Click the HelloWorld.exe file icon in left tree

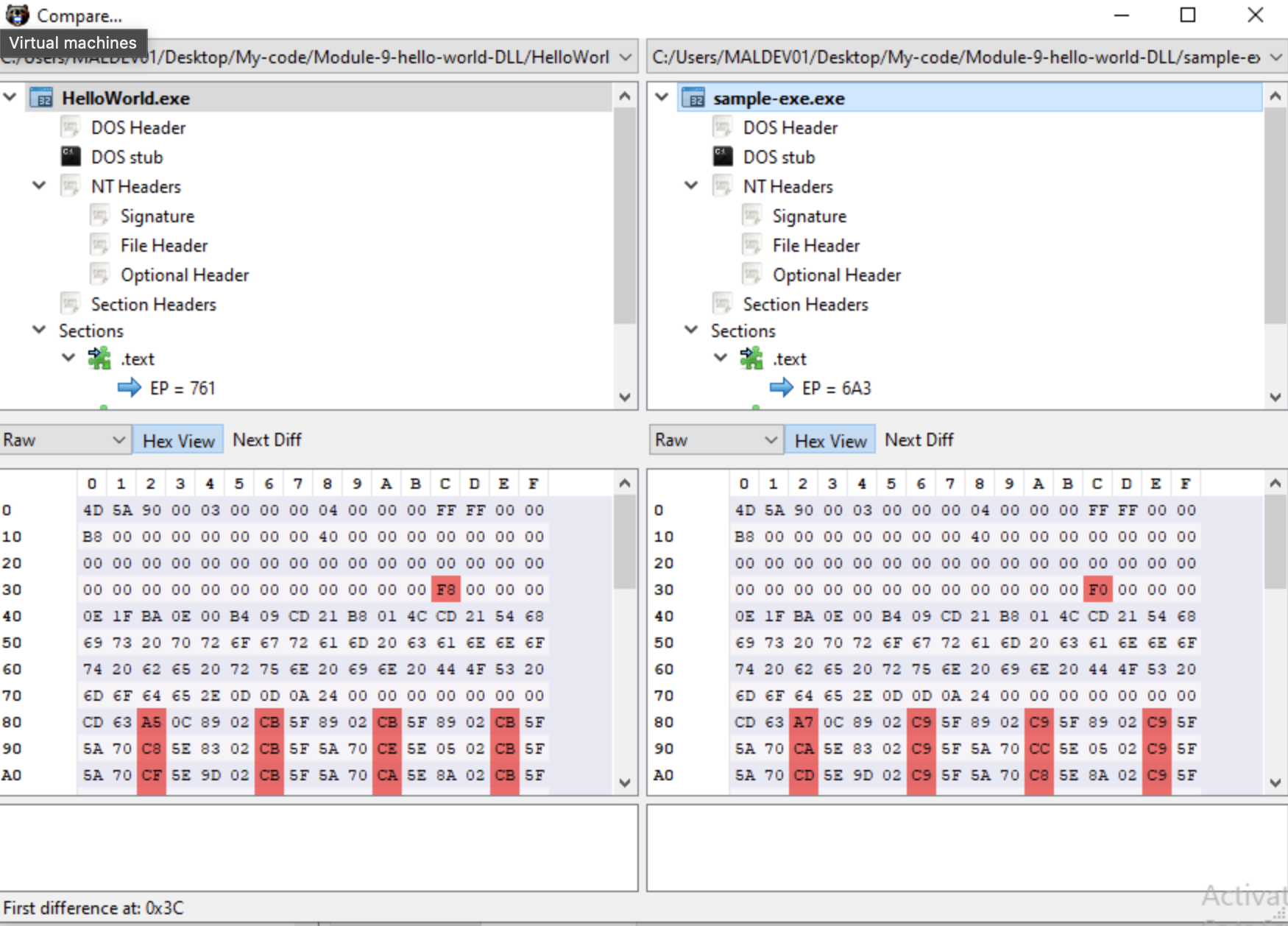[41, 98]
